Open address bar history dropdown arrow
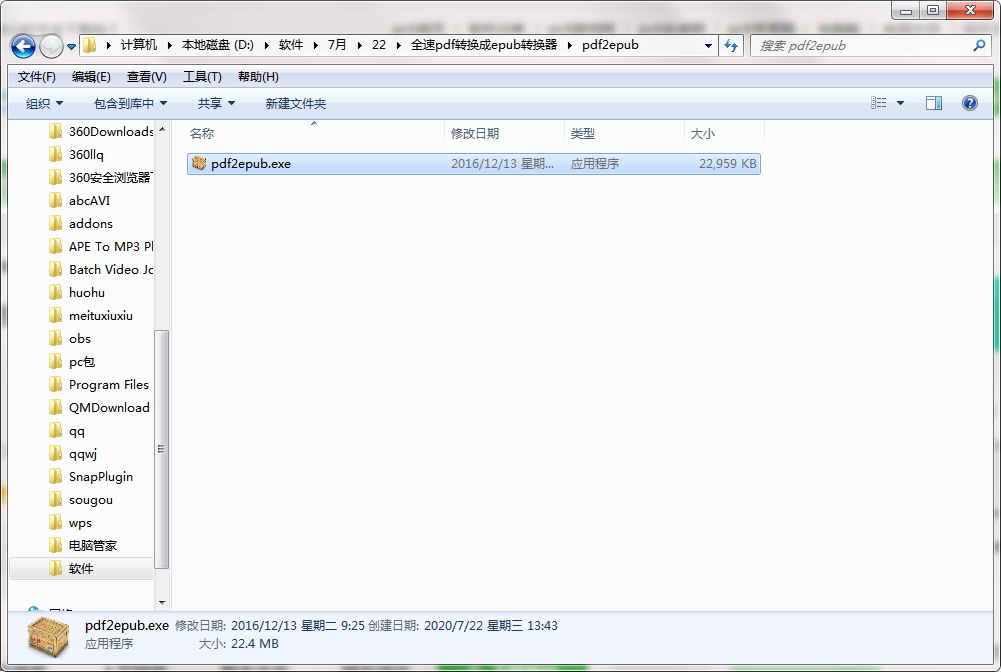The image size is (1001, 672). pyautogui.click(x=708, y=46)
